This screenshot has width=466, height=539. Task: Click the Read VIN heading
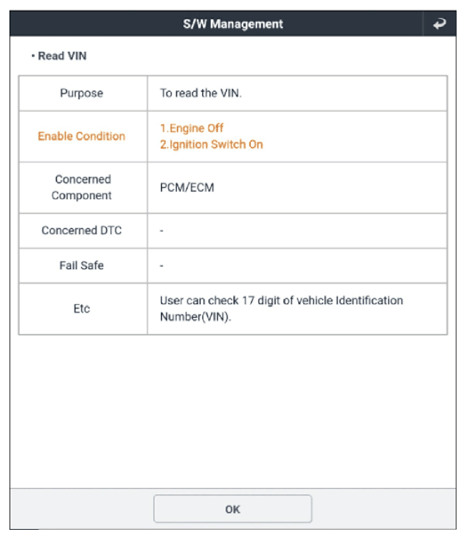tap(59, 56)
